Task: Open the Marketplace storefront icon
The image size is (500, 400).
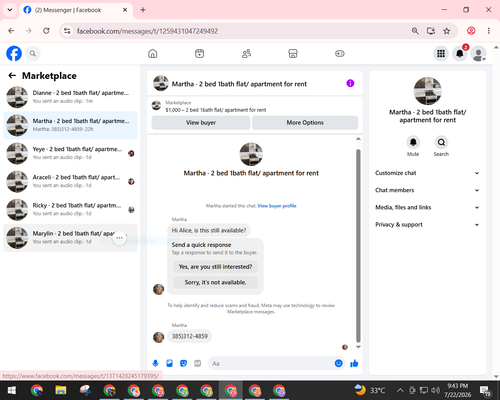Action: (293, 53)
